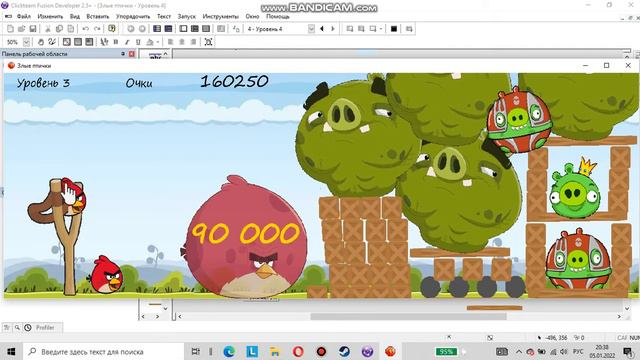640x360 pixels.
Task: Toggle underline text formatting
Action: click(138, 42)
